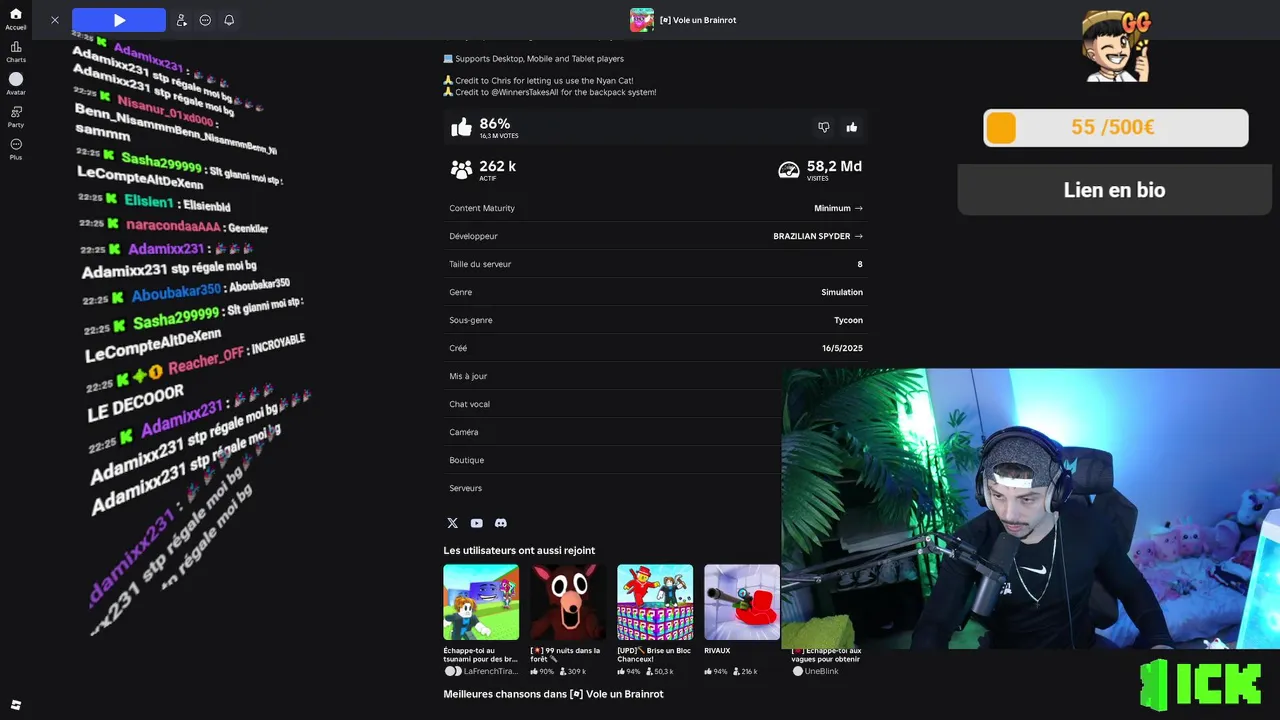Click the notifications bell icon
The width and height of the screenshot is (1280, 720).
pyautogui.click(x=229, y=20)
